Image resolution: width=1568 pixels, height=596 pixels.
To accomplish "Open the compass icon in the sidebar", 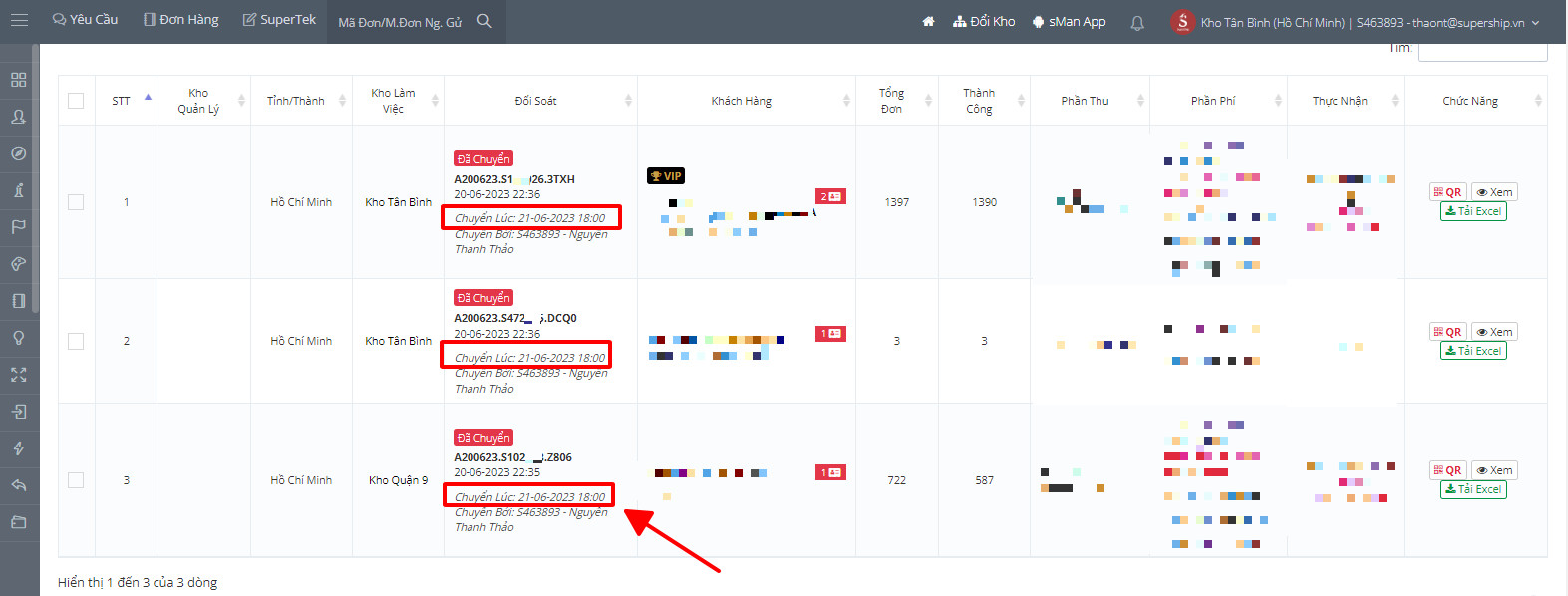I will (x=18, y=153).
